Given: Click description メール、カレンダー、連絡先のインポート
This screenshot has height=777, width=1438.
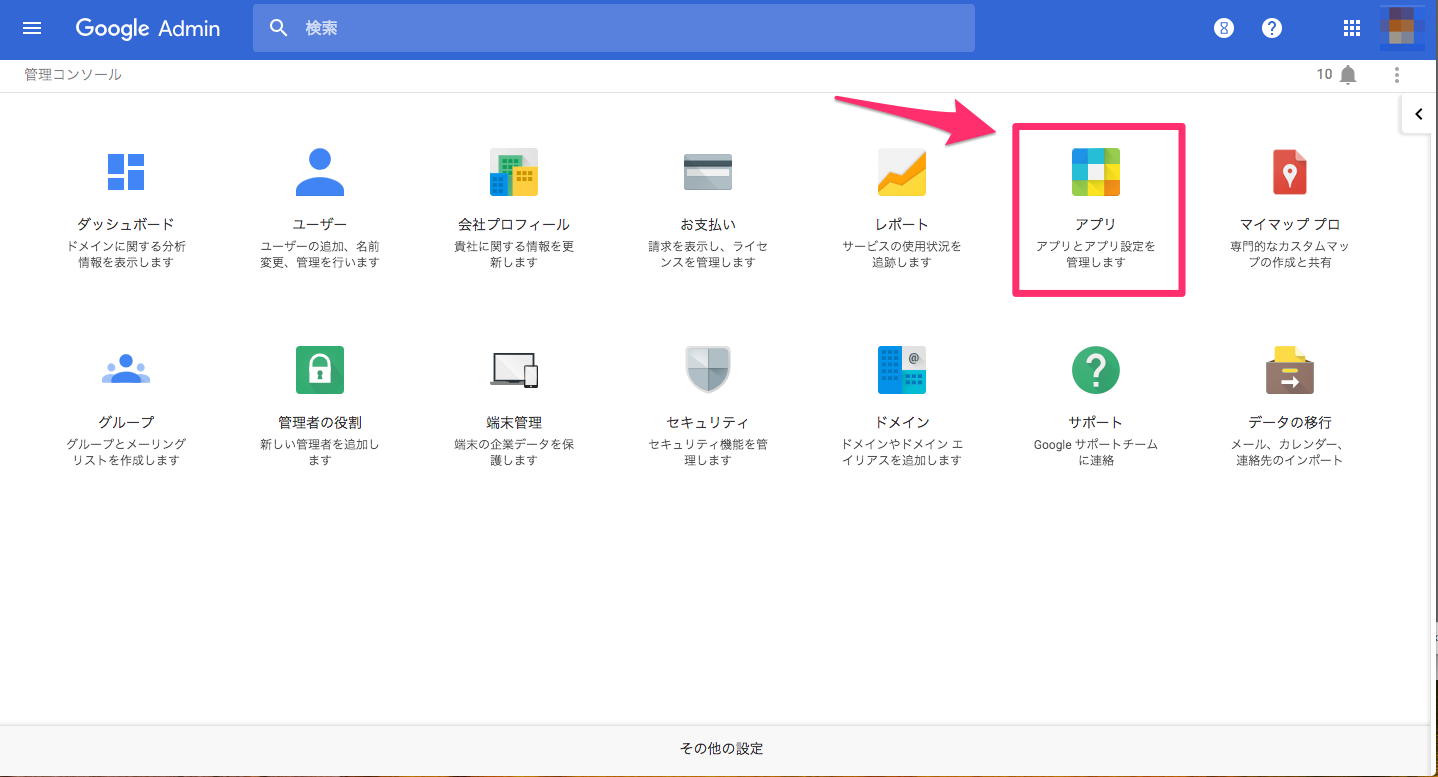Looking at the screenshot, I should point(1290,452).
